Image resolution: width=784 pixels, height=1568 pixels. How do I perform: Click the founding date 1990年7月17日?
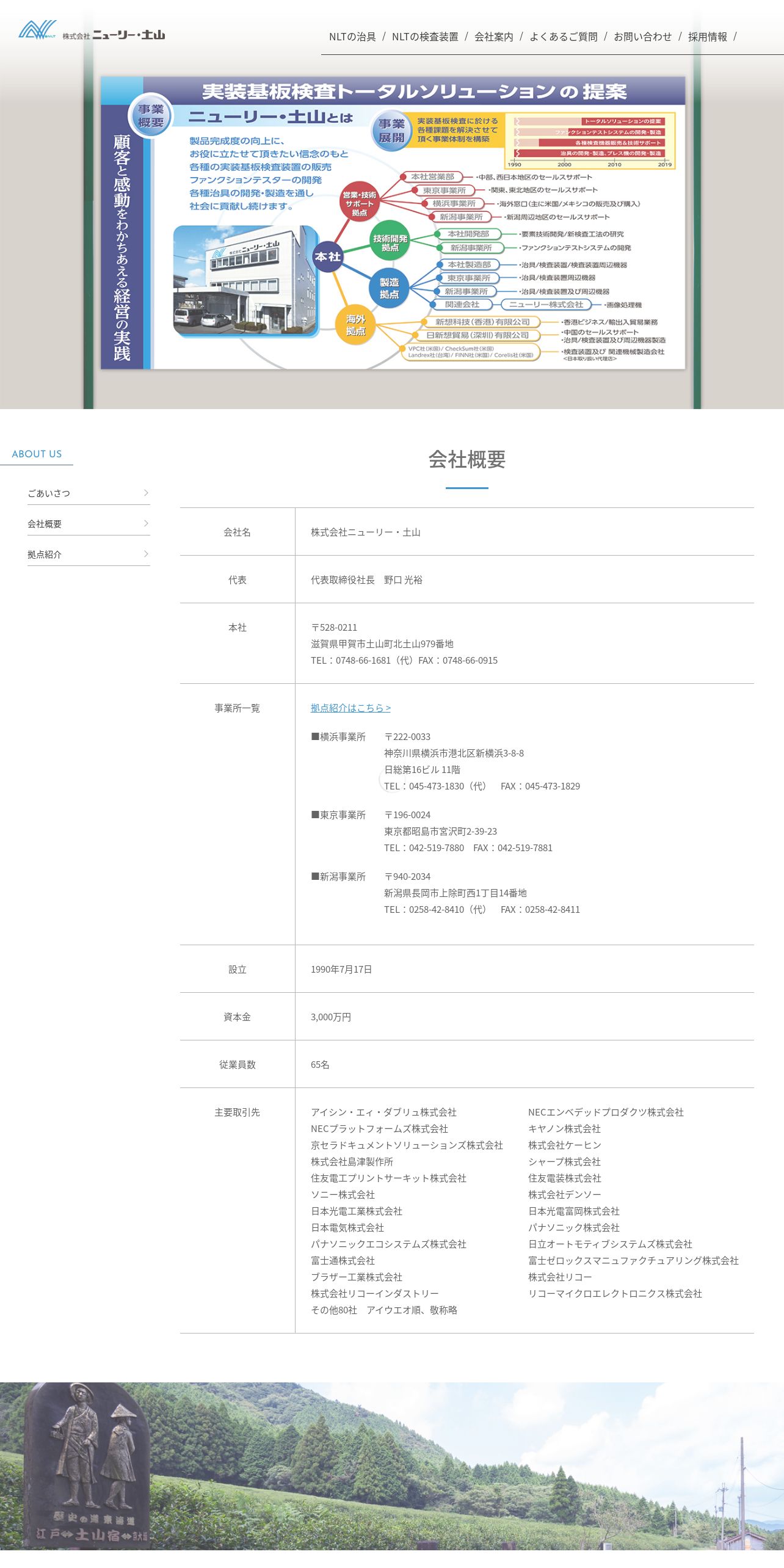click(x=341, y=969)
